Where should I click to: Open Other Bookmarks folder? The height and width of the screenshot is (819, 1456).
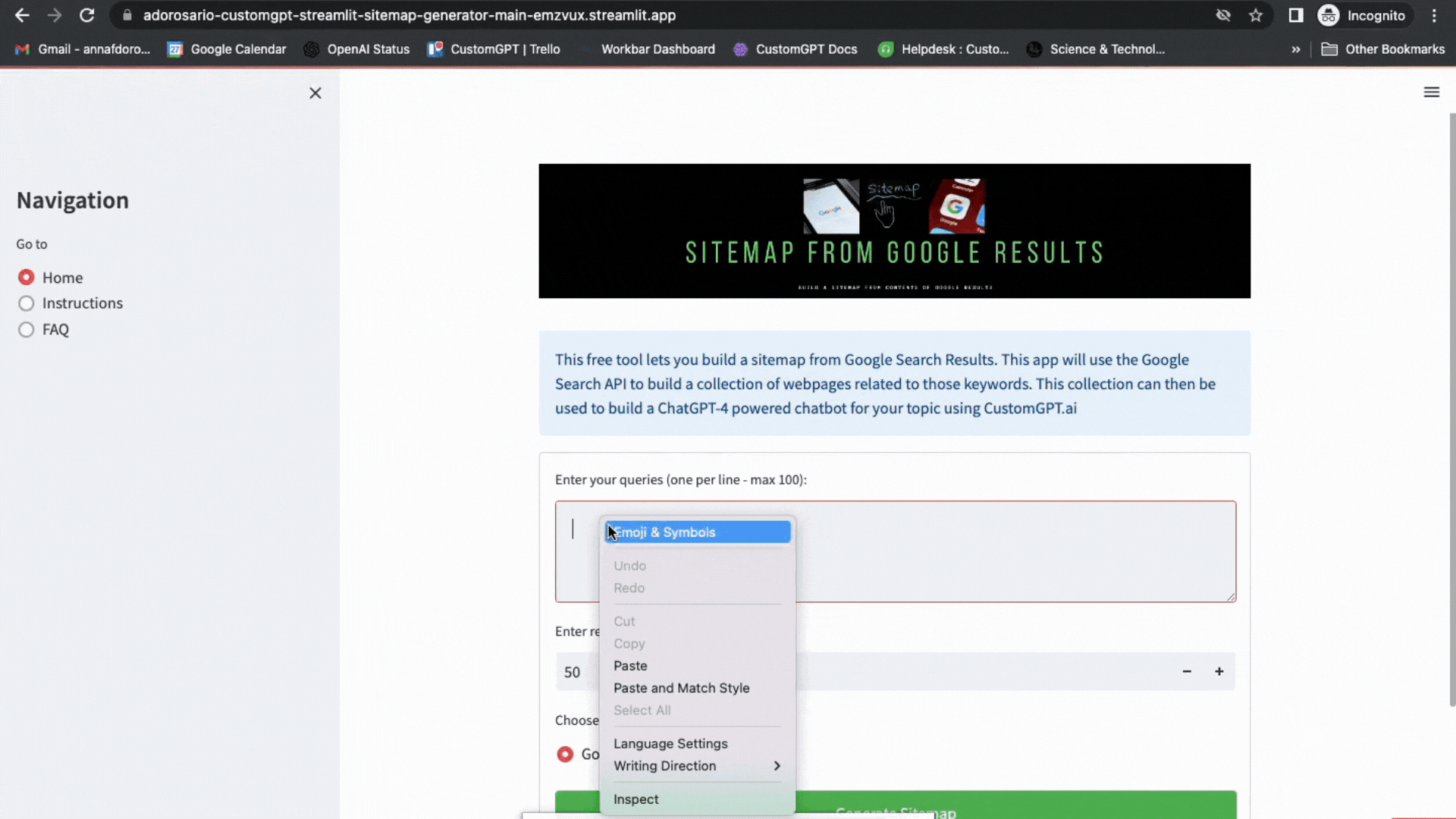point(1383,49)
